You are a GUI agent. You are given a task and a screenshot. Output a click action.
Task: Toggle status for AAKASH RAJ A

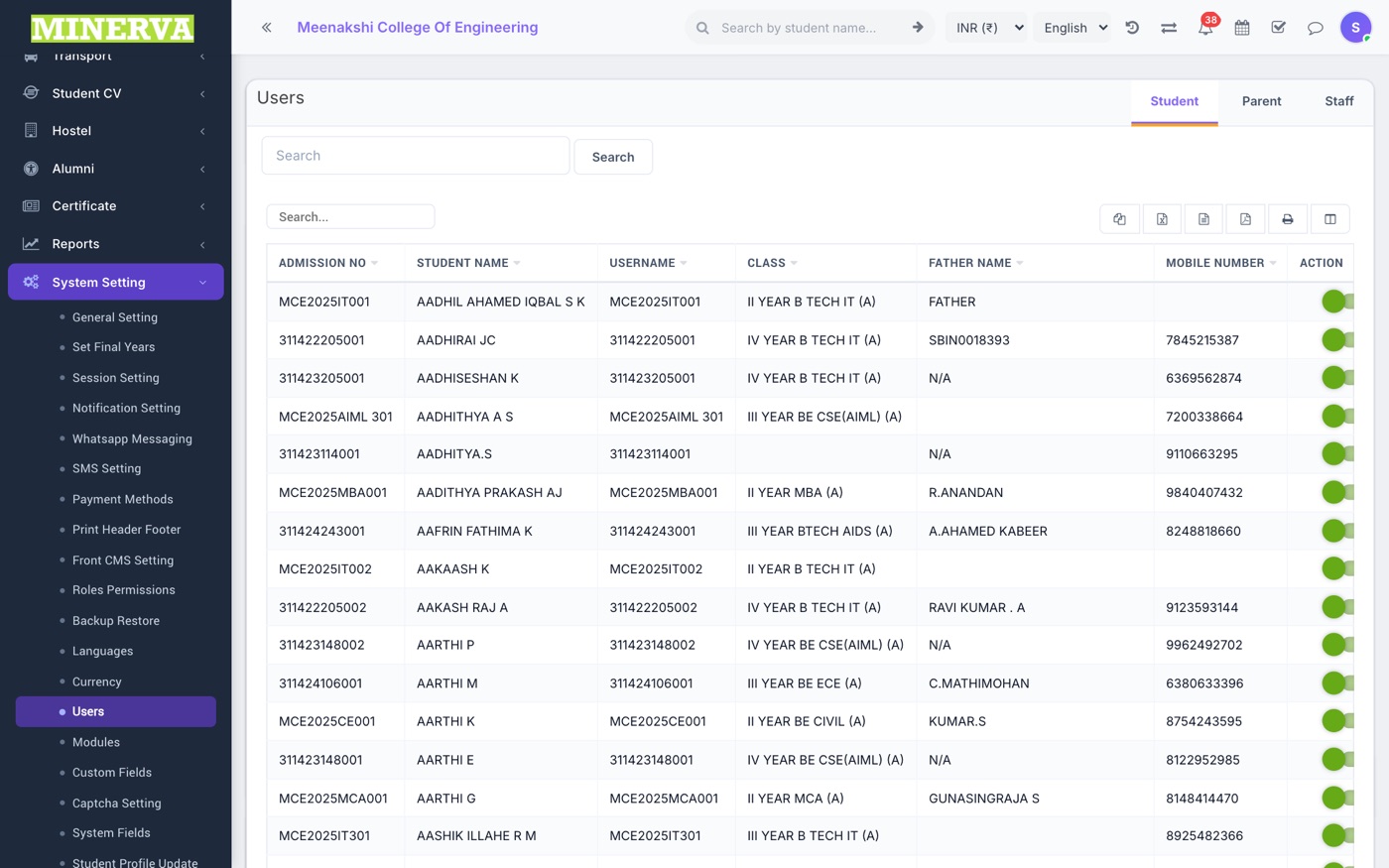[x=1337, y=607]
